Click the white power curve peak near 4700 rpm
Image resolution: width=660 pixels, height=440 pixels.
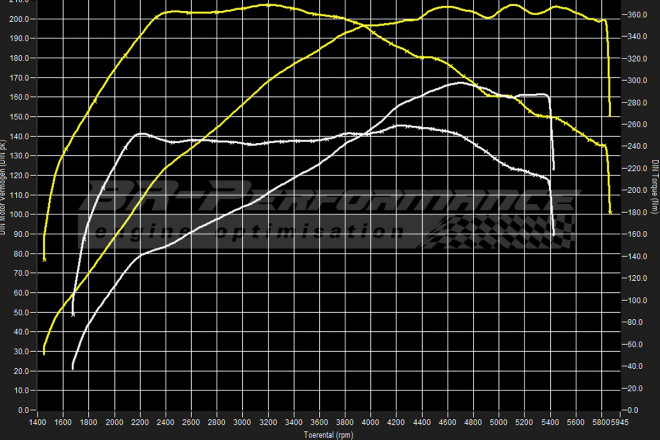[x=460, y=83]
